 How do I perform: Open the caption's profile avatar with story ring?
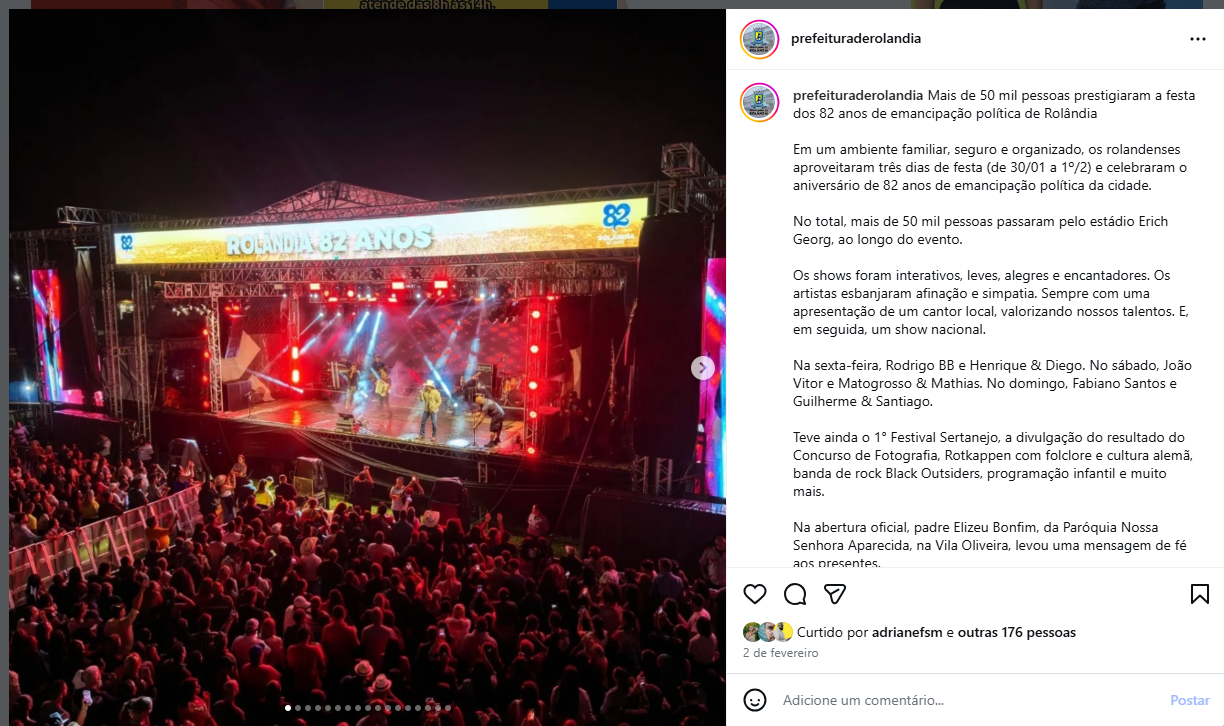click(759, 102)
